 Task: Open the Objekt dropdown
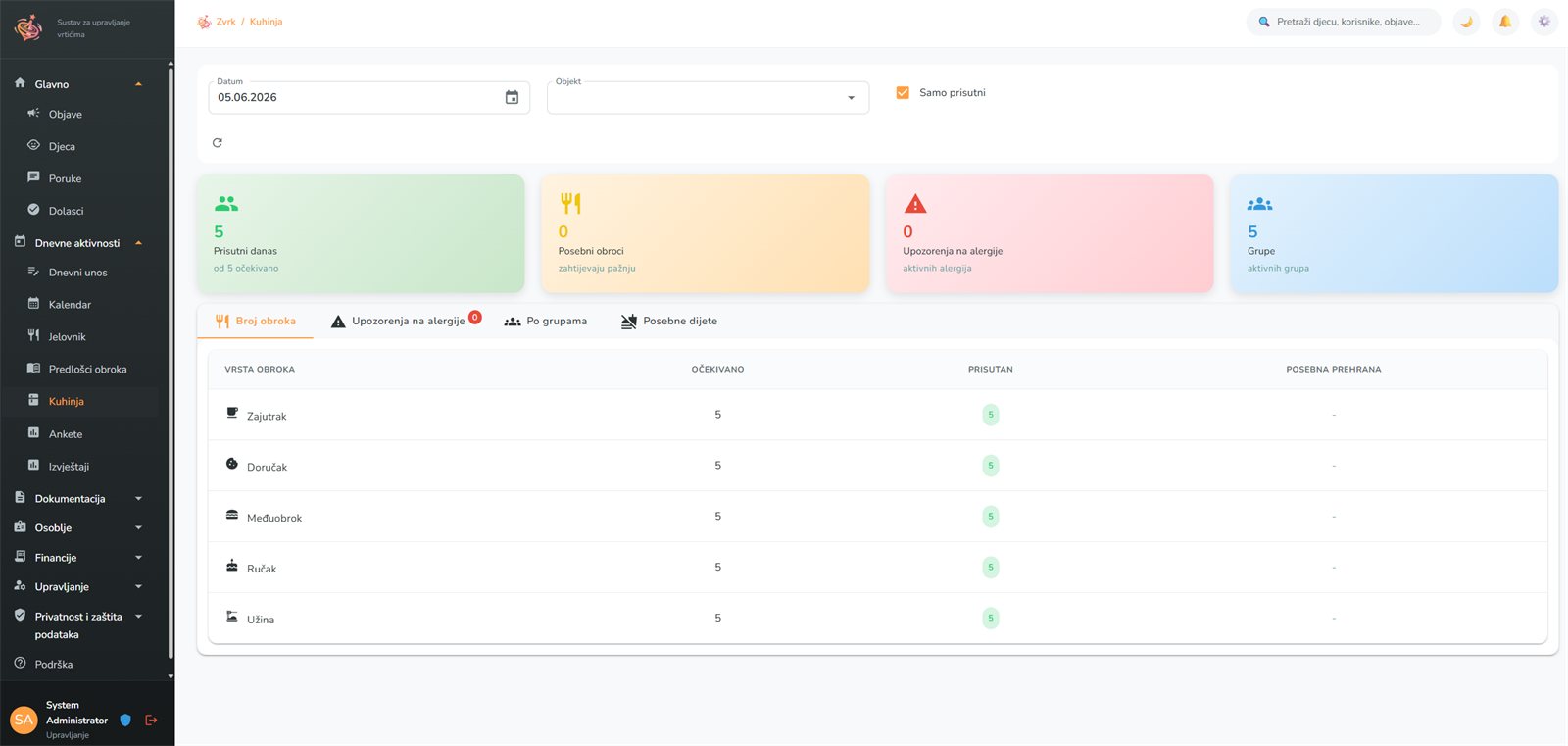(708, 97)
